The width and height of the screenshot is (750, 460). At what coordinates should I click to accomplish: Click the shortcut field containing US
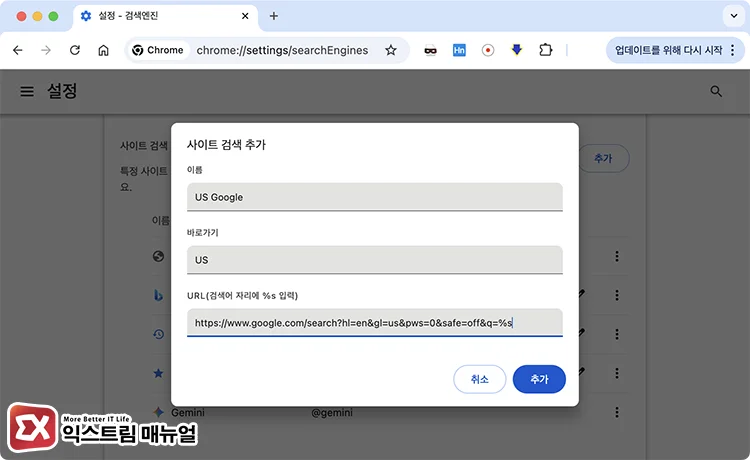coord(375,260)
